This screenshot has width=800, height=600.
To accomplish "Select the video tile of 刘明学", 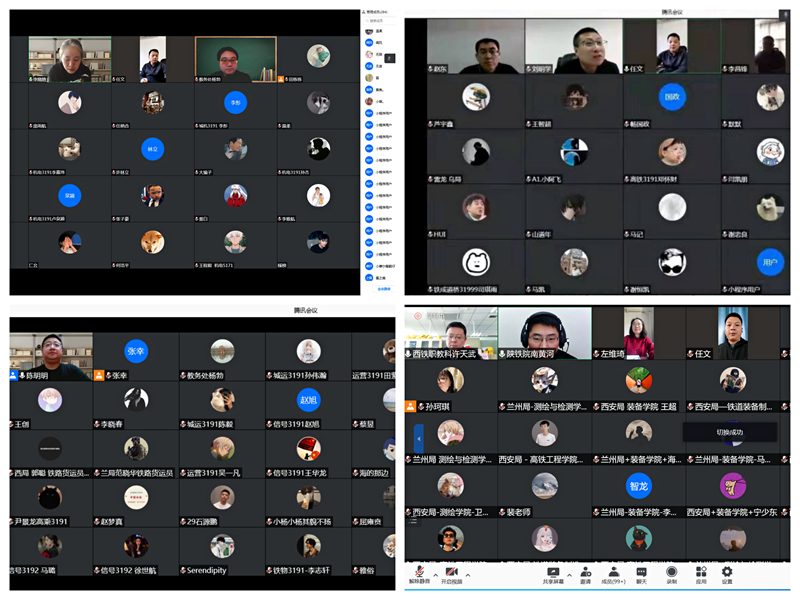I will point(573,47).
